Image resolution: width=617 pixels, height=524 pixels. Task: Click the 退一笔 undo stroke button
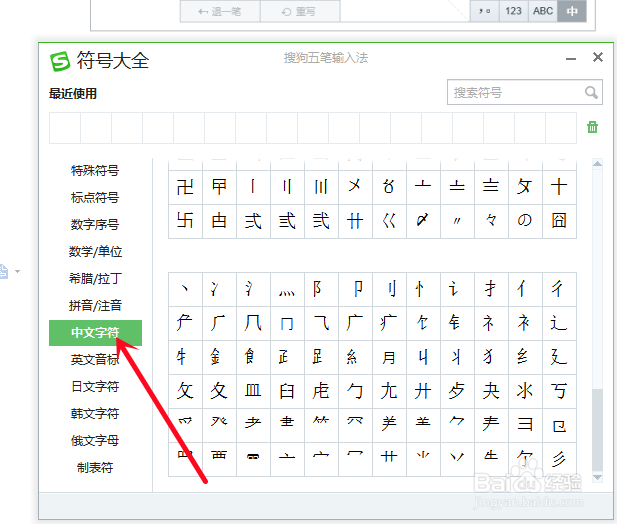pyautogui.click(x=220, y=11)
